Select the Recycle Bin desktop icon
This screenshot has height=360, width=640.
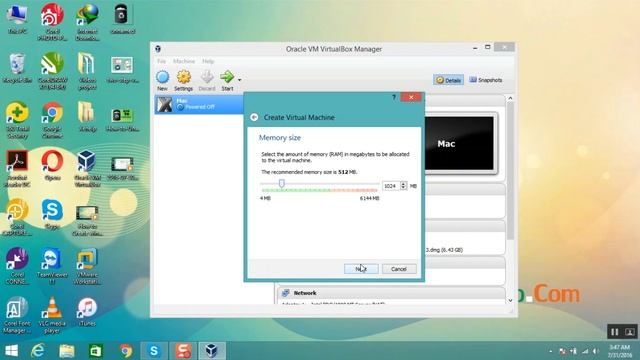[17, 69]
